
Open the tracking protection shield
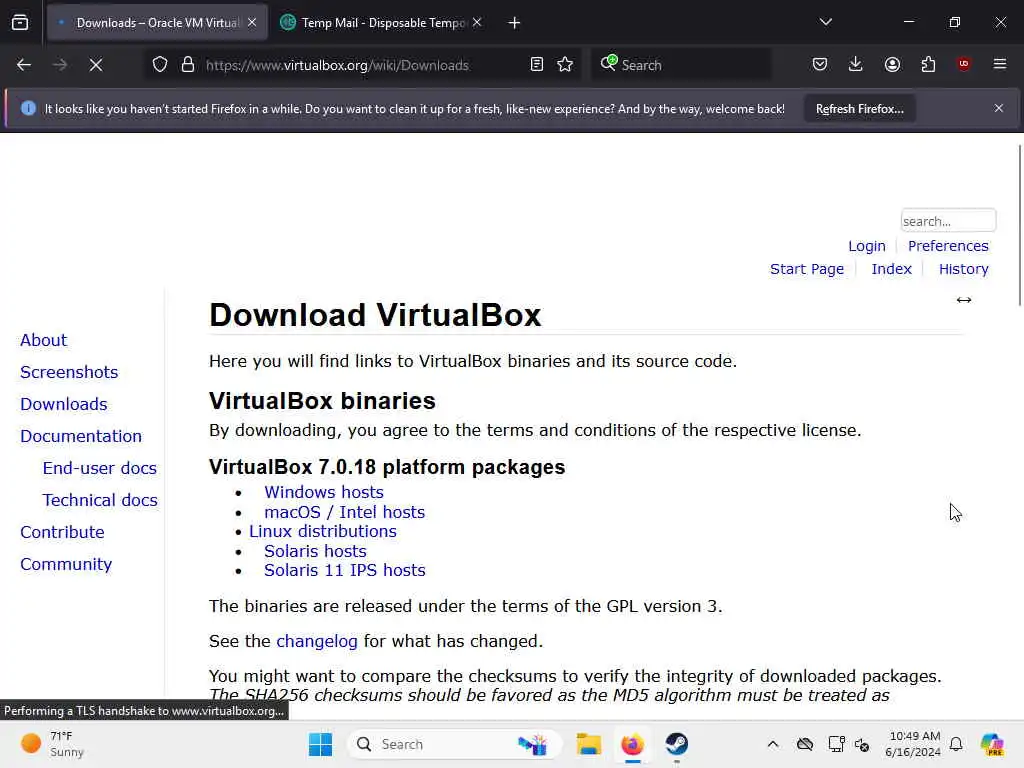click(160, 65)
